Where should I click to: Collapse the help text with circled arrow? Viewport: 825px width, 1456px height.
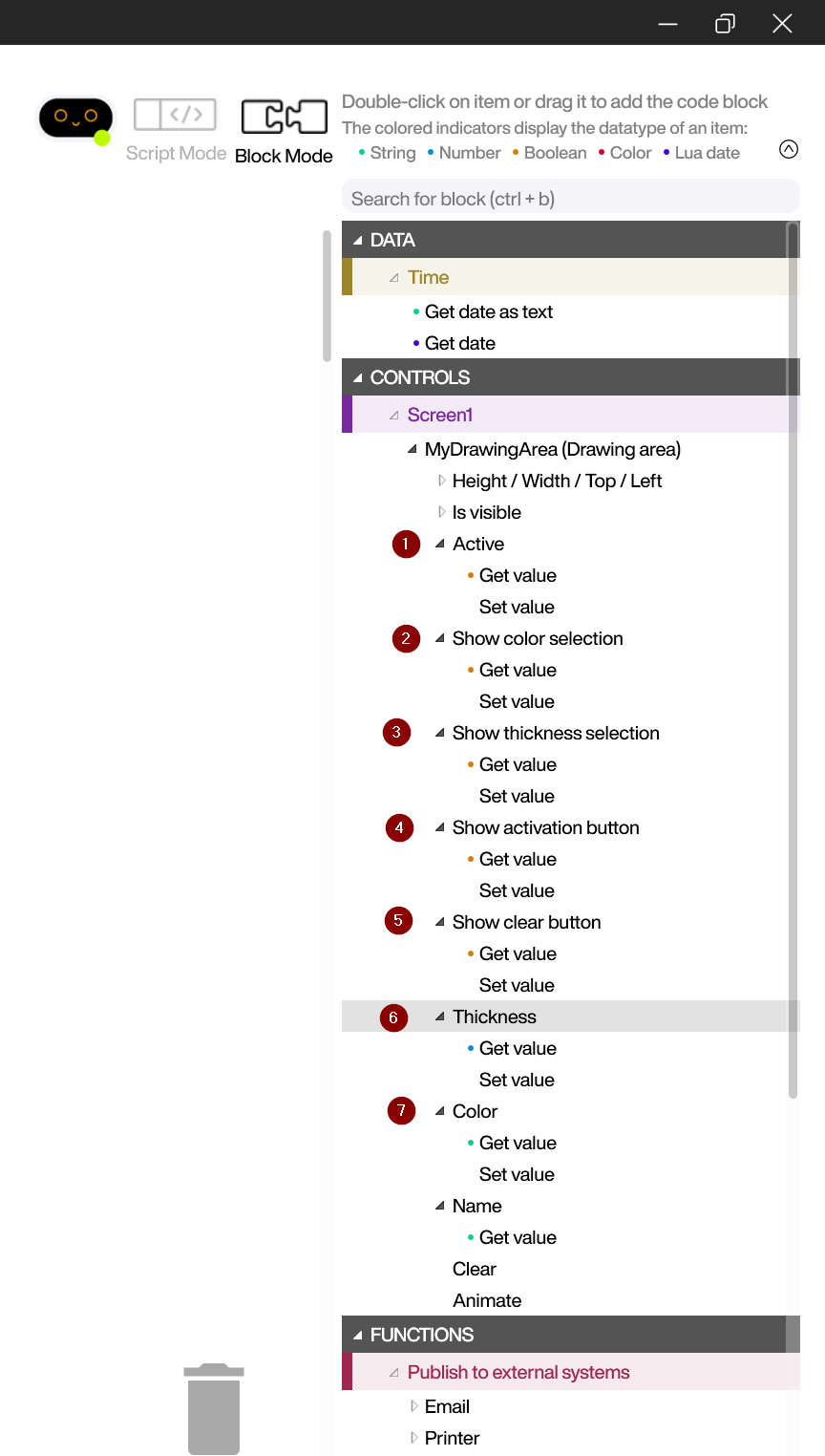pyautogui.click(x=789, y=149)
